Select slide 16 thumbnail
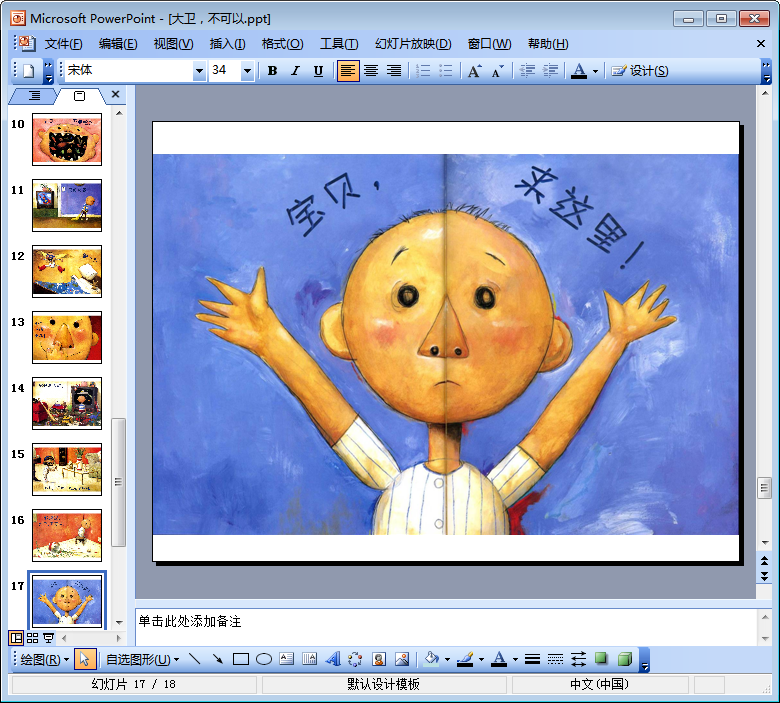This screenshot has width=780, height=703. click(x=67, y=535)
